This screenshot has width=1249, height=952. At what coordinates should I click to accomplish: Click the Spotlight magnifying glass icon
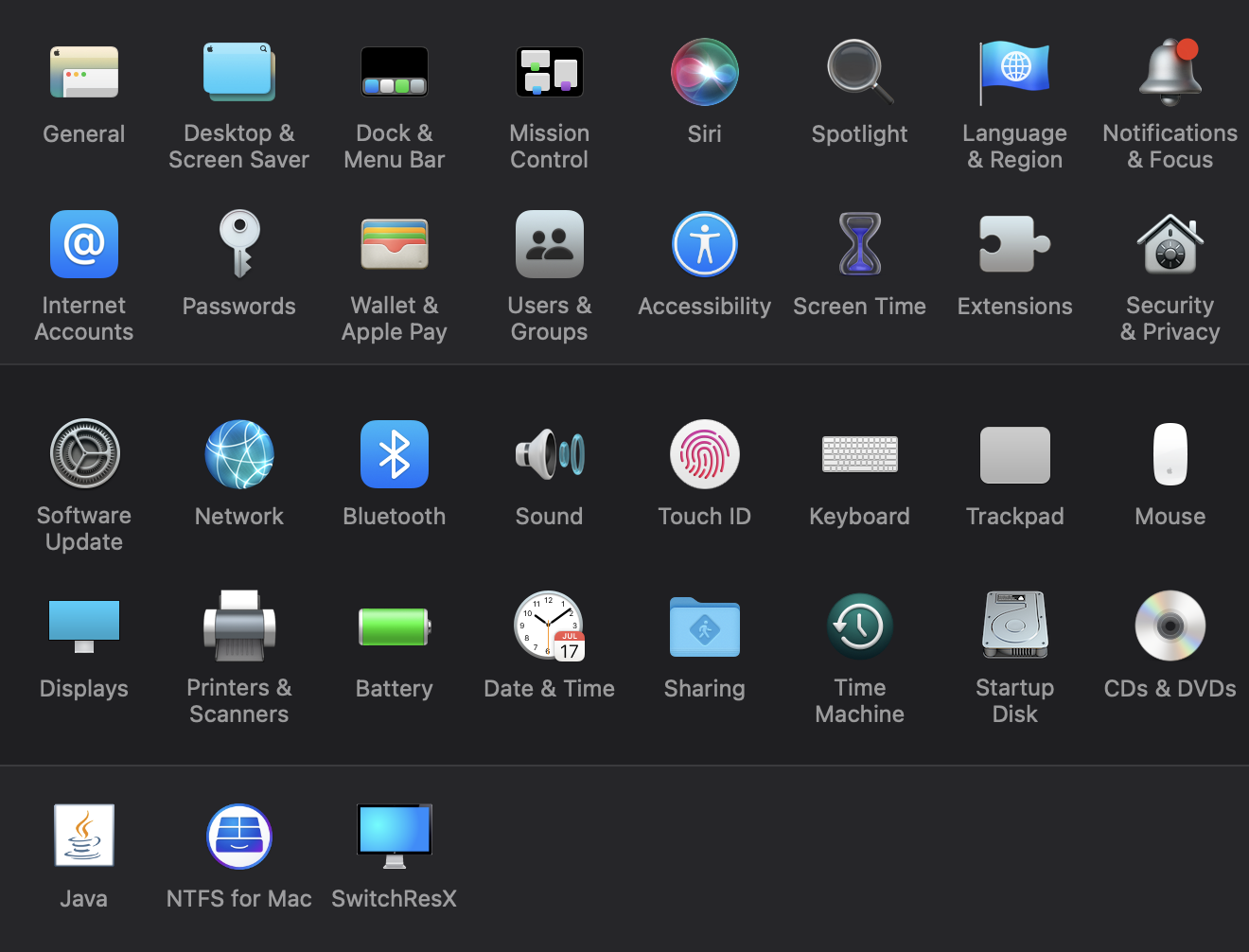860,72
